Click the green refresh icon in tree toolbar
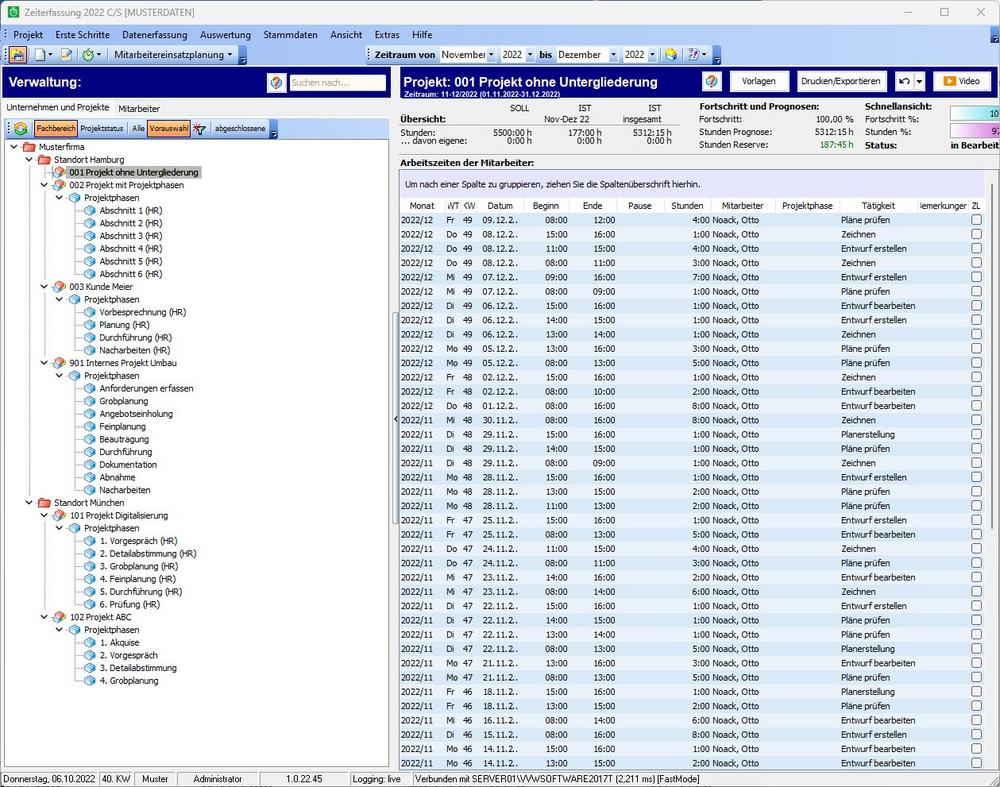 [20, 129]
